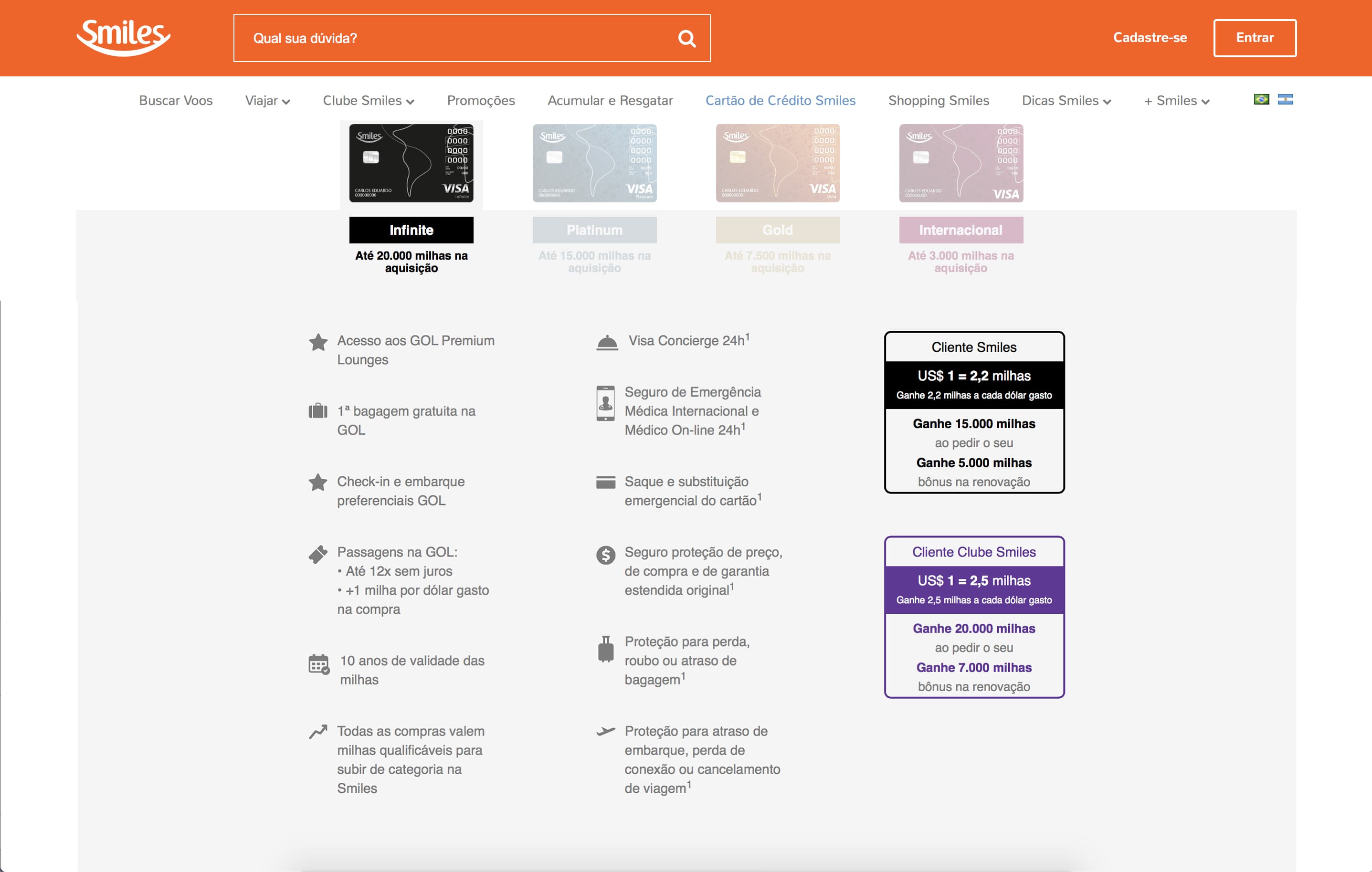Screen dimensions: 1372x872
Task: Click the text Acesso aos GOL Premium Lounges
Action: (416, 350)
